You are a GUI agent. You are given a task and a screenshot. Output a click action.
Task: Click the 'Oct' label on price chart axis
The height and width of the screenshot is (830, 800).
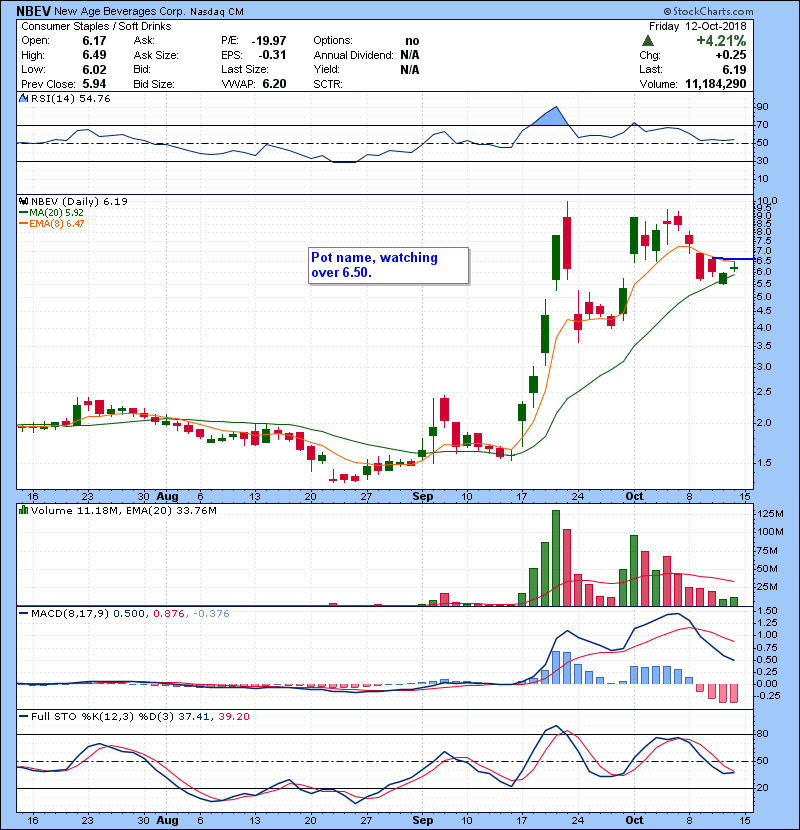(x=634, y=496)
